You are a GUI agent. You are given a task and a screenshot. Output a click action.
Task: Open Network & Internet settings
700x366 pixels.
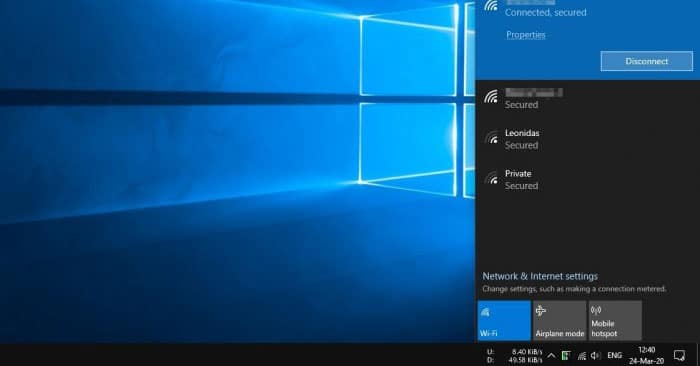point(540,276)
